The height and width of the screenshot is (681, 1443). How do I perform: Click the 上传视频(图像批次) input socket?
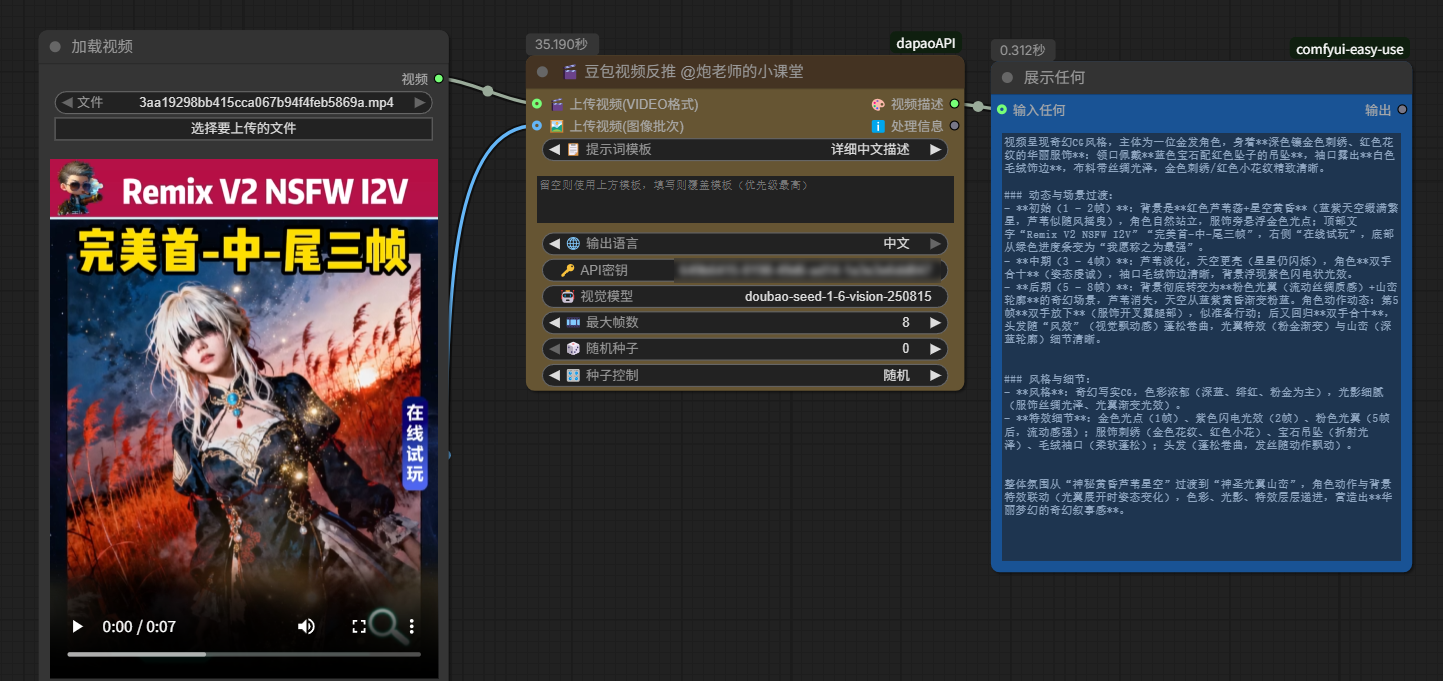tap(537, 126)
